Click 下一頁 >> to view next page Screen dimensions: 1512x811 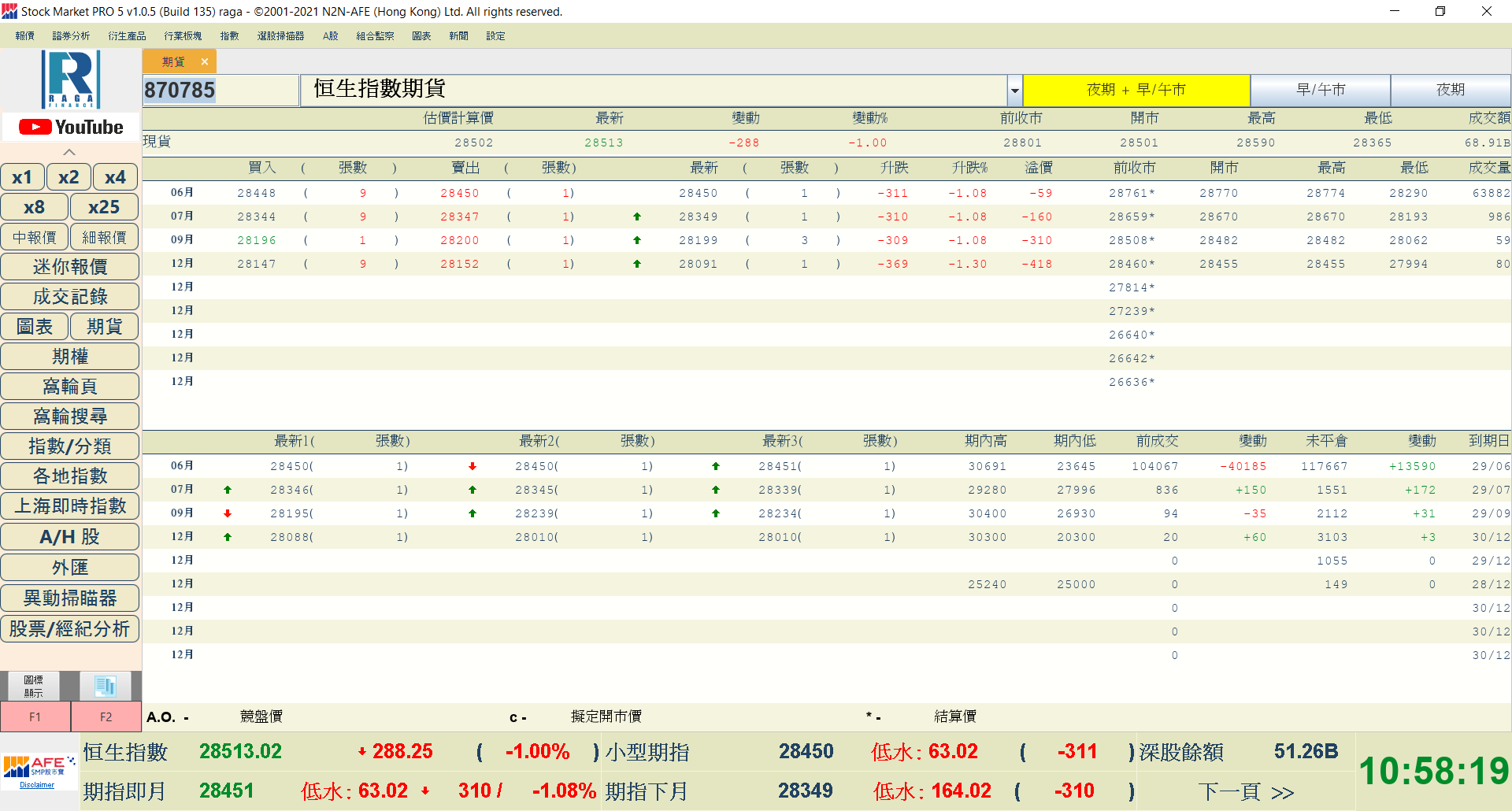point(1246,791)
